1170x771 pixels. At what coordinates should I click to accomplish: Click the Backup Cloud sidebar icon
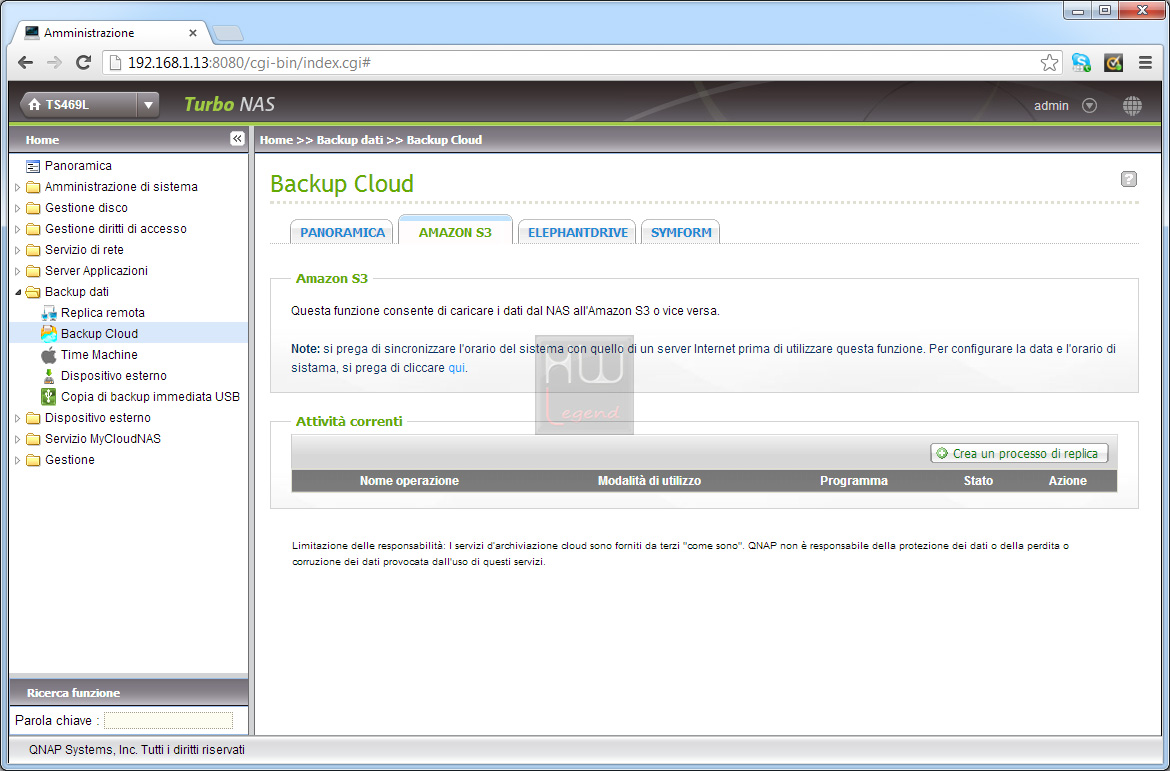coord(49,334)
